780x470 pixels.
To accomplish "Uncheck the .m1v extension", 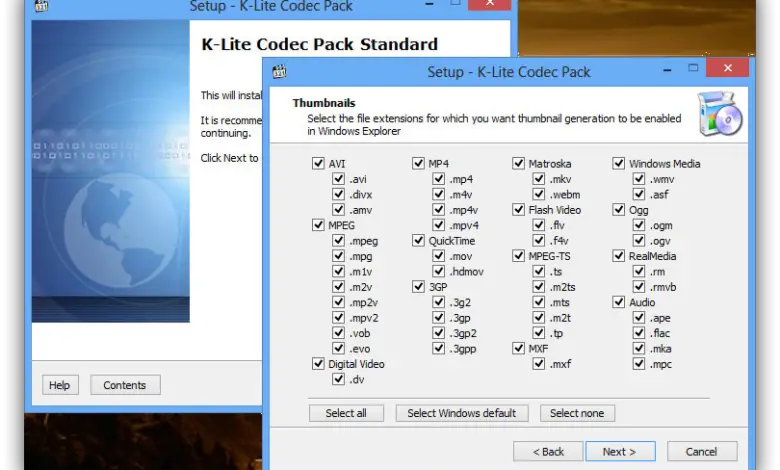I will coord(339,271).
